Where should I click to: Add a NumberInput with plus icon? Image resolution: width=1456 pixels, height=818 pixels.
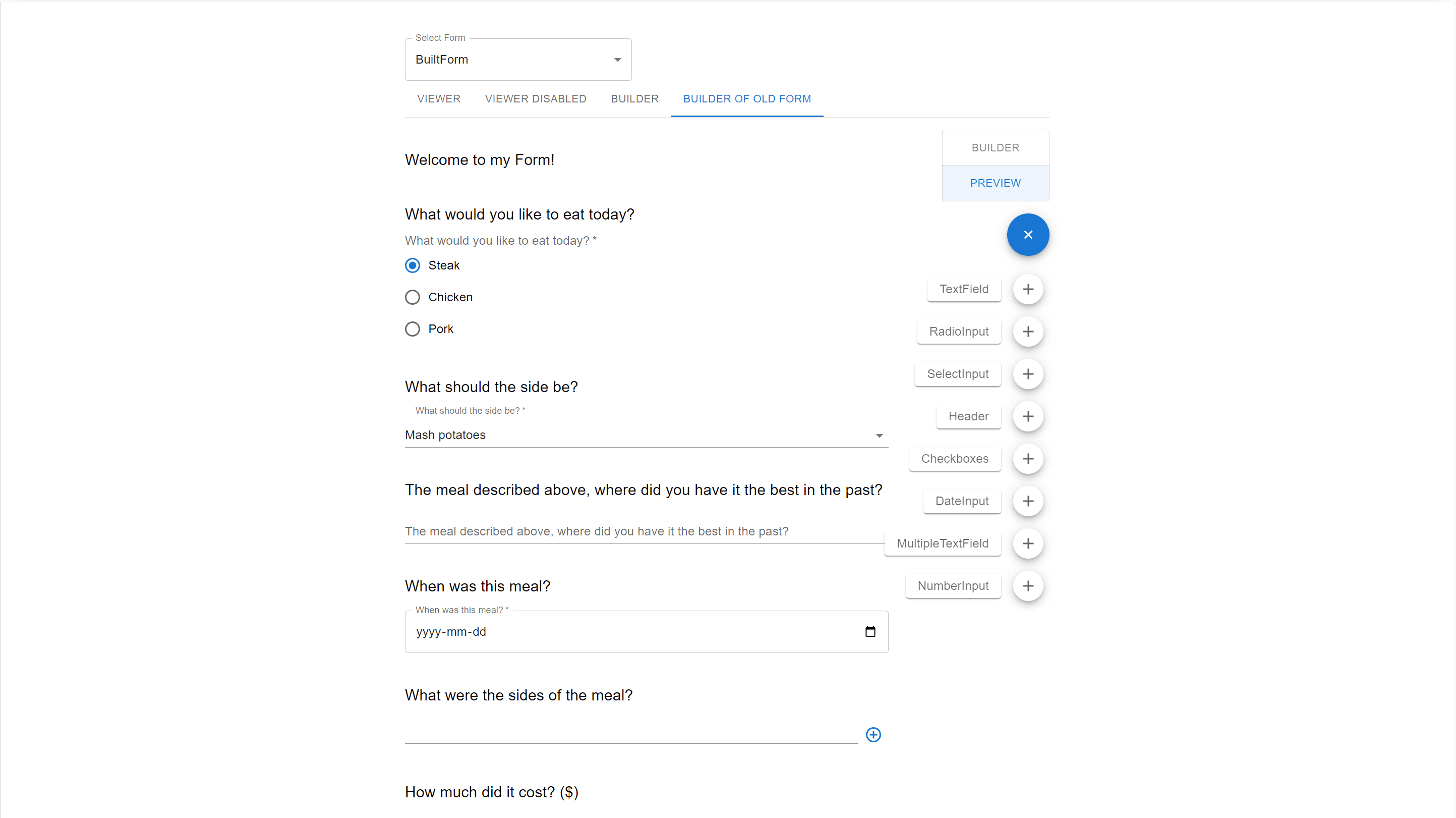[1027, 586]
